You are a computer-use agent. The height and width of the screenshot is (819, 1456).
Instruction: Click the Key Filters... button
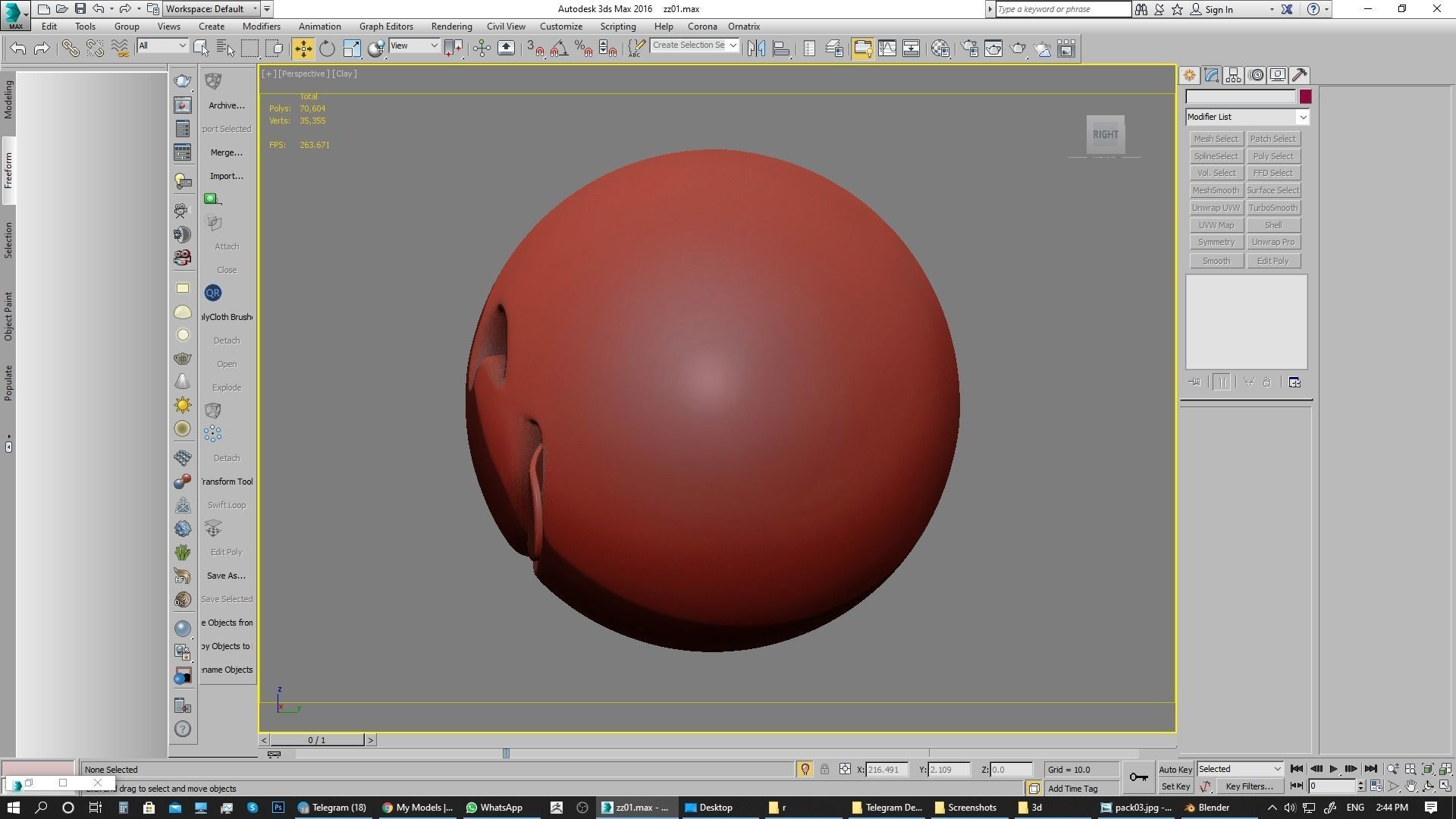coord(1248,786)
